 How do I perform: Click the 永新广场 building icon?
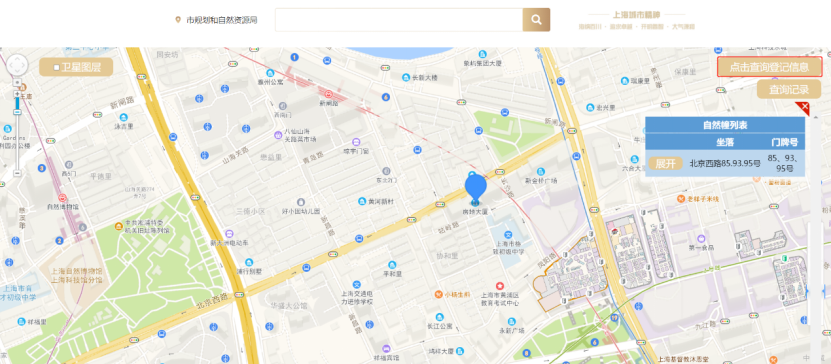point(511,321)
